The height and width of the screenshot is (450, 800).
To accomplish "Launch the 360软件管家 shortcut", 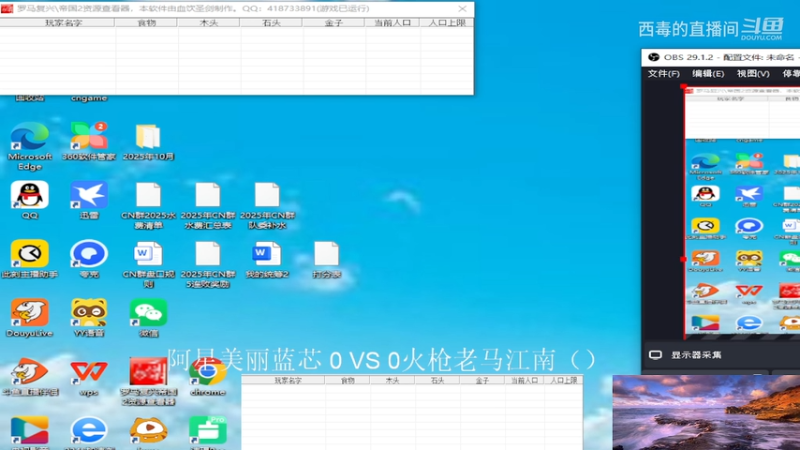I will click(89, 141).
